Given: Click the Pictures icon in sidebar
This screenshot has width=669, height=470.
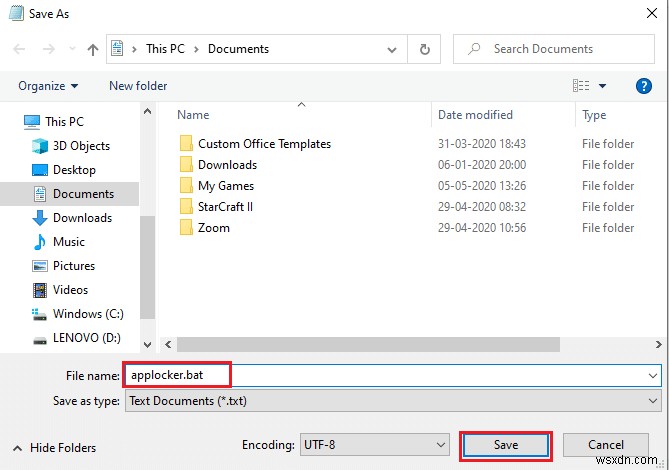Looking at the screenshot, I should pyautogui.click(x=40, y=266).
